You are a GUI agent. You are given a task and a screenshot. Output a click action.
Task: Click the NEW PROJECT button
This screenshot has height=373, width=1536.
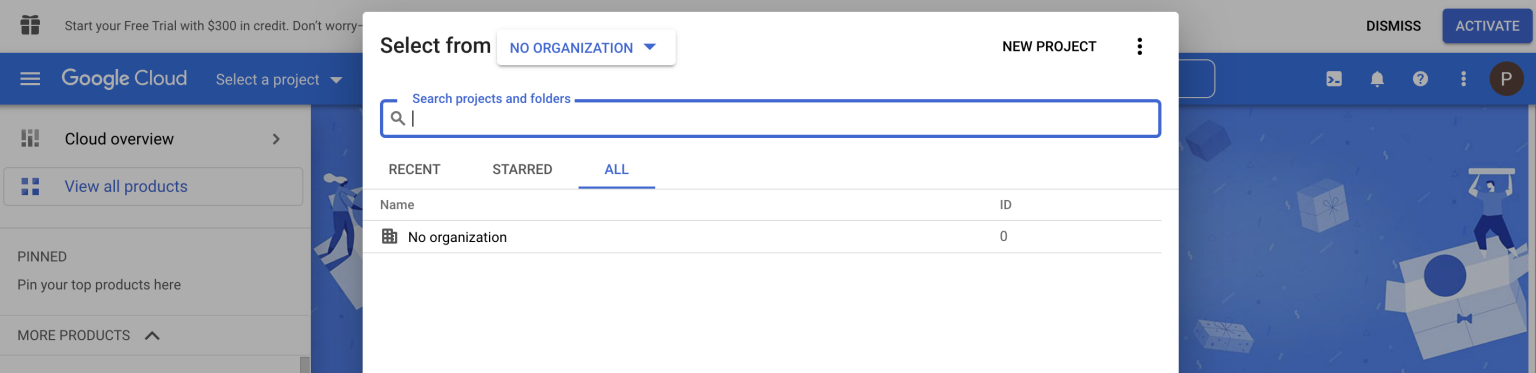[1049, 47]
